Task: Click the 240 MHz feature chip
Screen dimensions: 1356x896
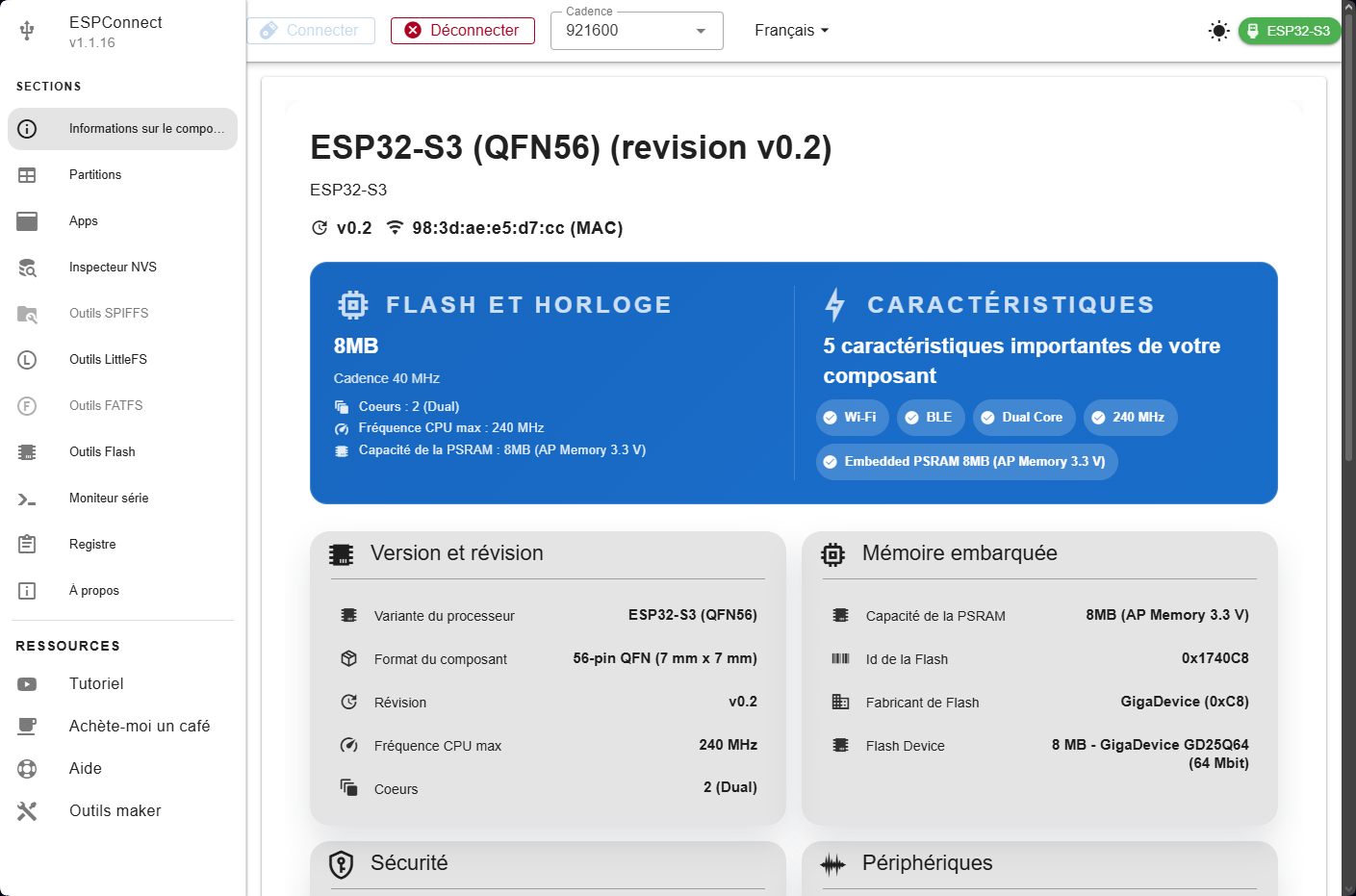Action: [x=1130, y=418]
